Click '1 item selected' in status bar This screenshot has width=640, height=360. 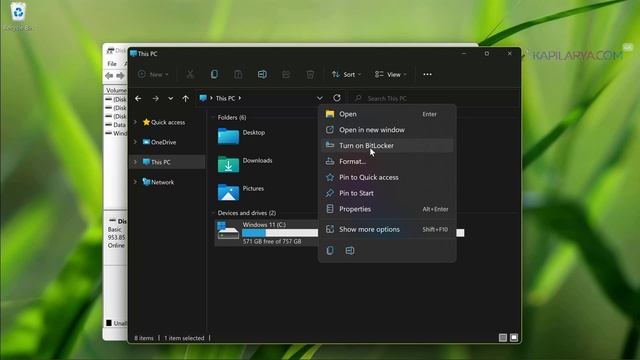tap(184, 338)
